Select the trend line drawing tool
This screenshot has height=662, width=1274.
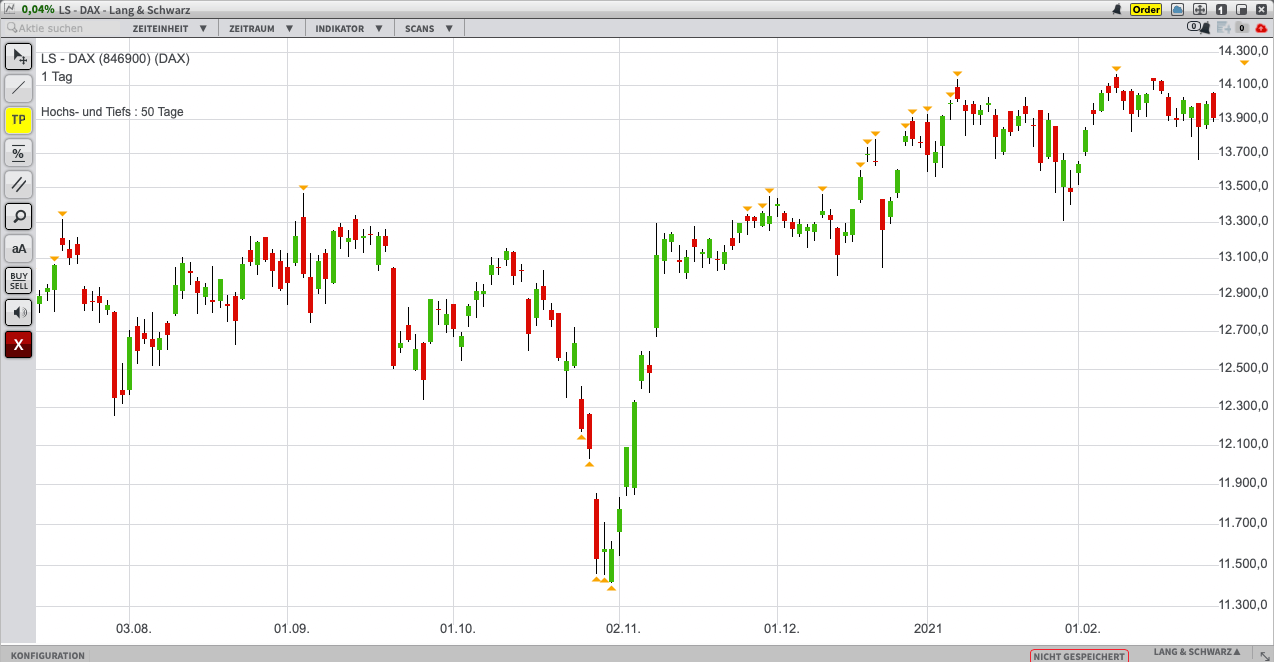point(19,89)
